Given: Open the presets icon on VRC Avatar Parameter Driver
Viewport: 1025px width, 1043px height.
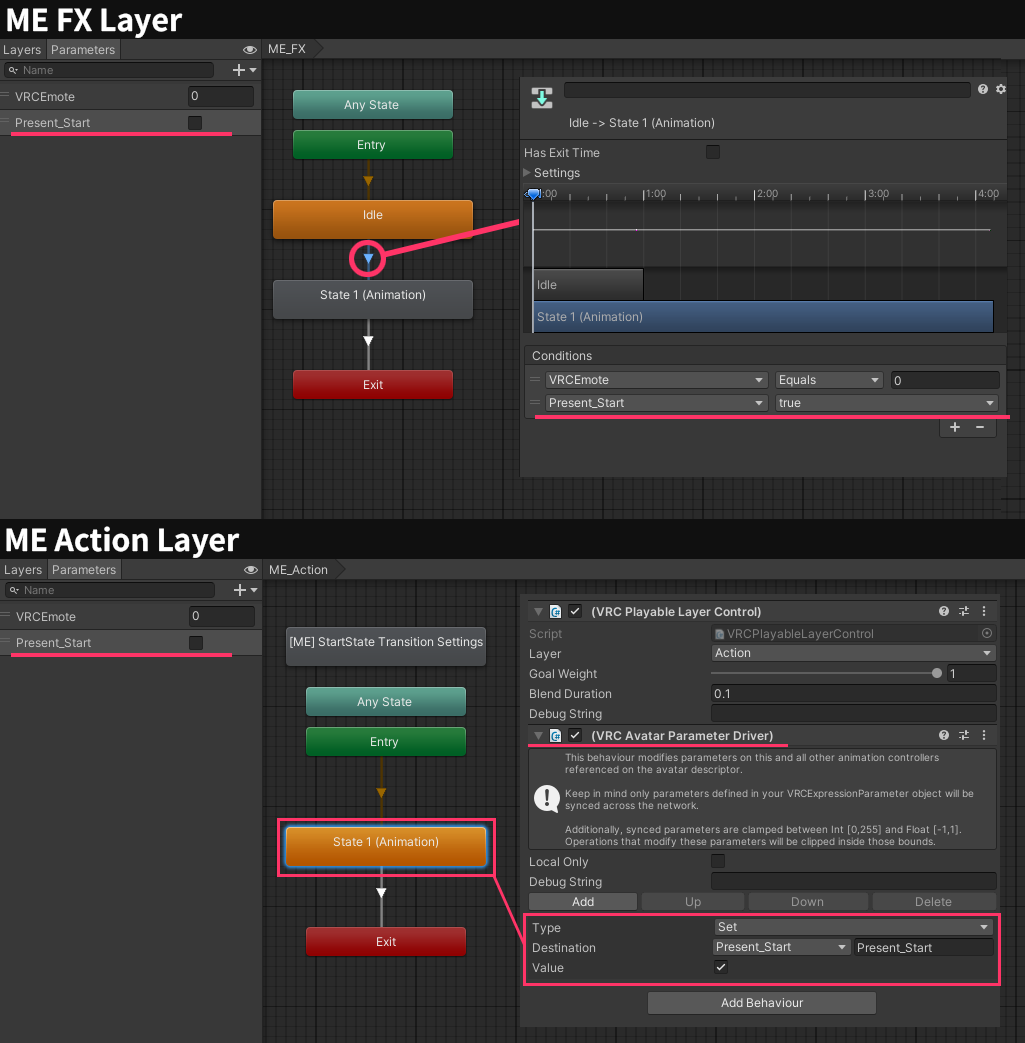Looking at the screenshot, I should click(964, 735).
